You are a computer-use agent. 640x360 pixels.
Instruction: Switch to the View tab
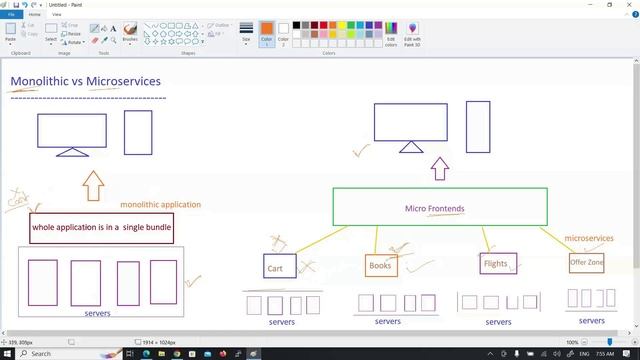point(57,14)
